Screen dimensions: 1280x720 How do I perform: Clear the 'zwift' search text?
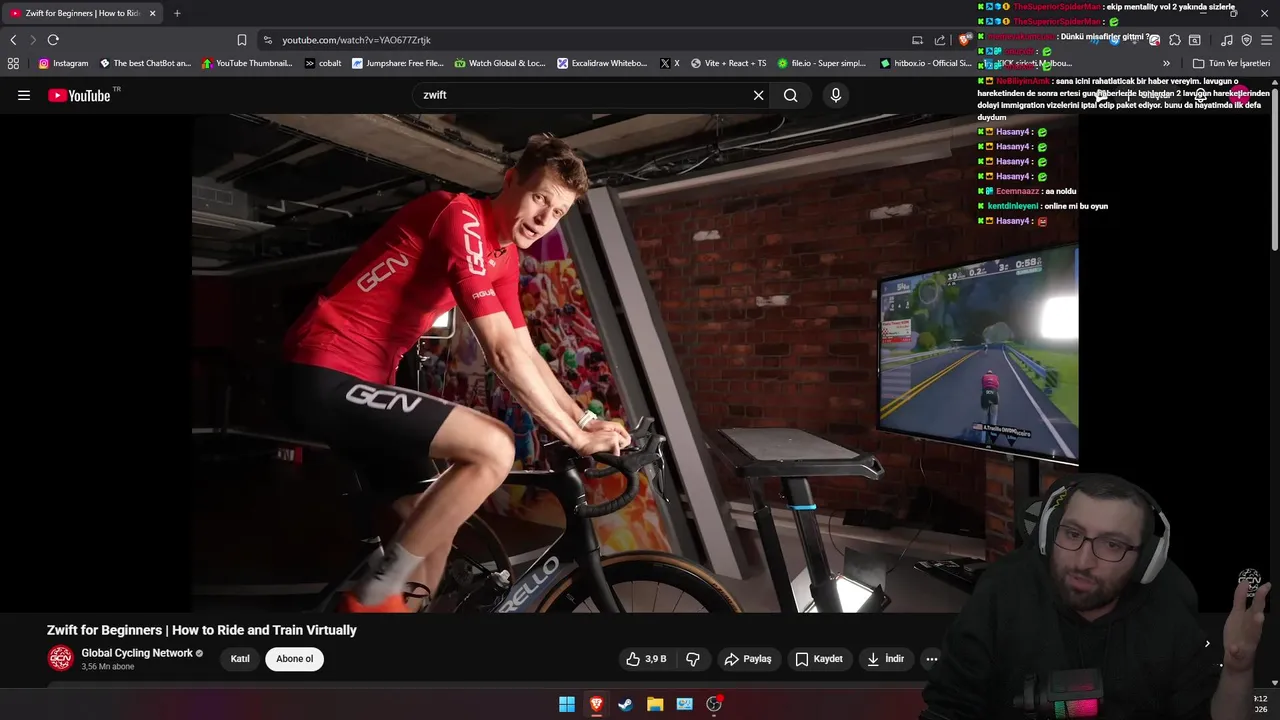[x=758, y=95]
